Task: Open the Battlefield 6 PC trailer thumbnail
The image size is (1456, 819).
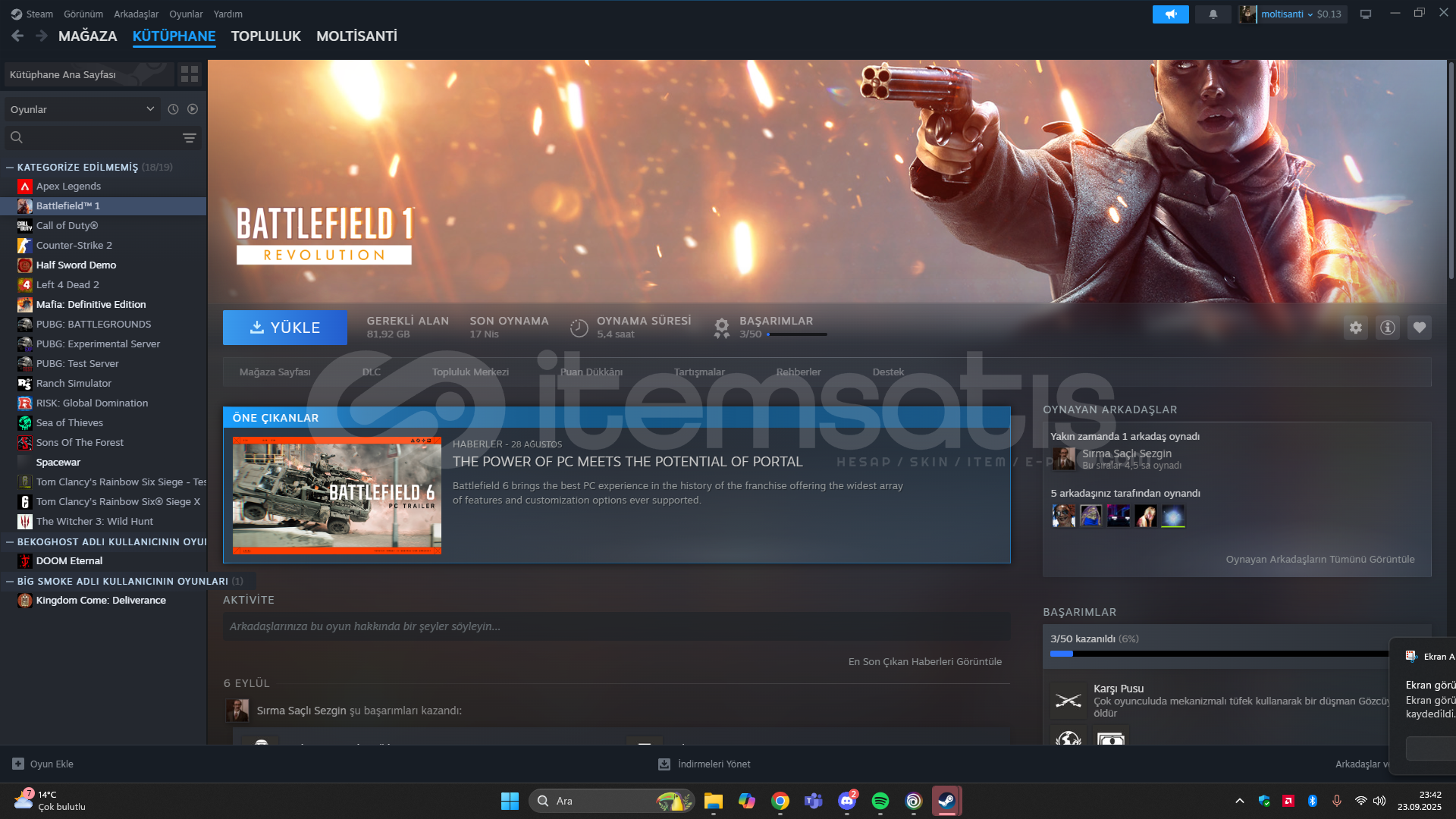Action: point(337,496)
